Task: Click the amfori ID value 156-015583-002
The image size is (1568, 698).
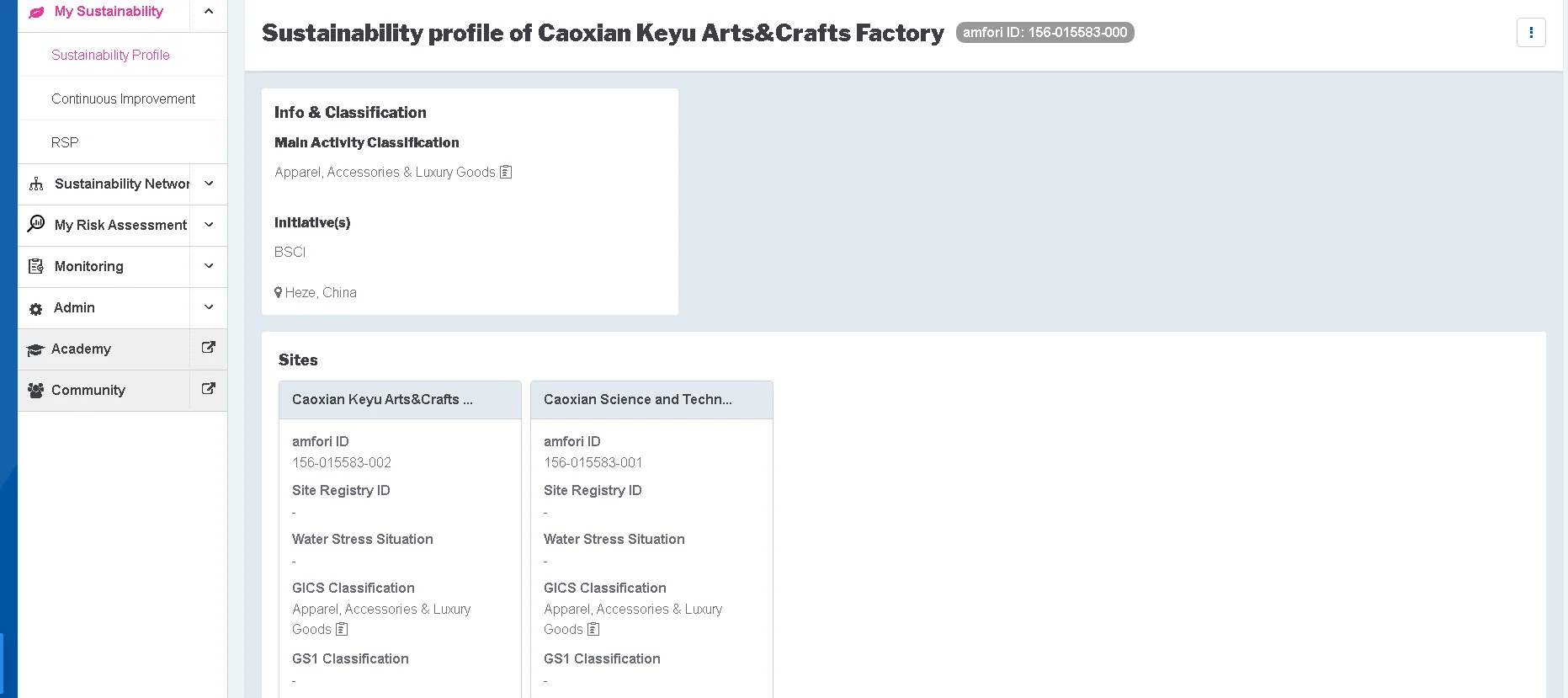Action: (341, 462)
